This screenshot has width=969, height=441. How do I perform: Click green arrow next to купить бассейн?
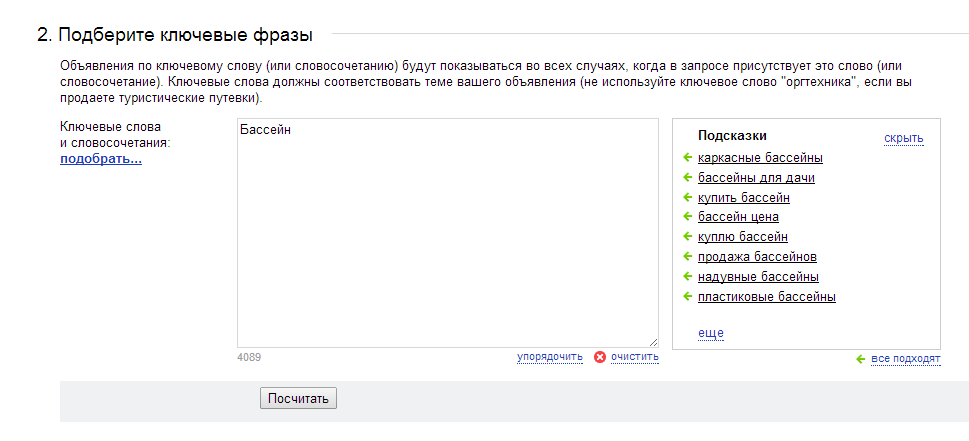pyautogui.click(x=687, y=197)
